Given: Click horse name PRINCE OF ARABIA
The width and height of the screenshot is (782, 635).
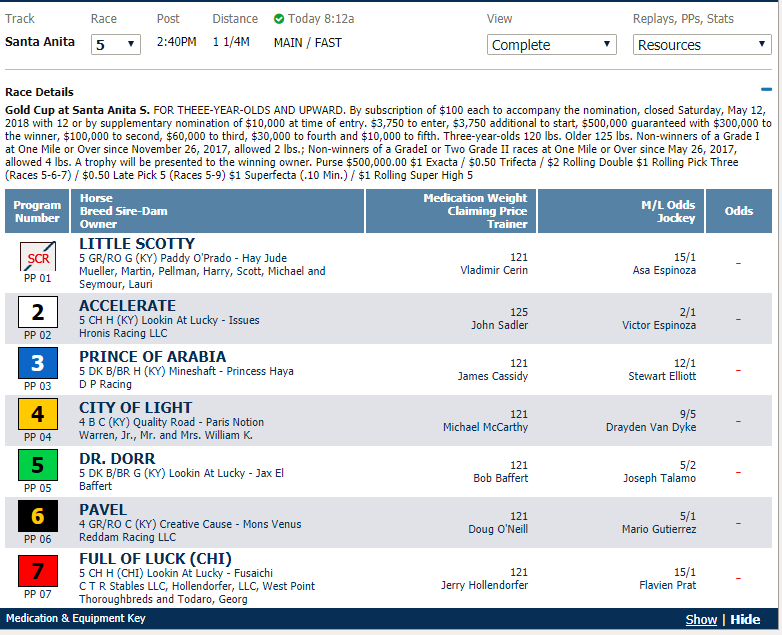Looking at the screenshot, I should click(153, 357).
